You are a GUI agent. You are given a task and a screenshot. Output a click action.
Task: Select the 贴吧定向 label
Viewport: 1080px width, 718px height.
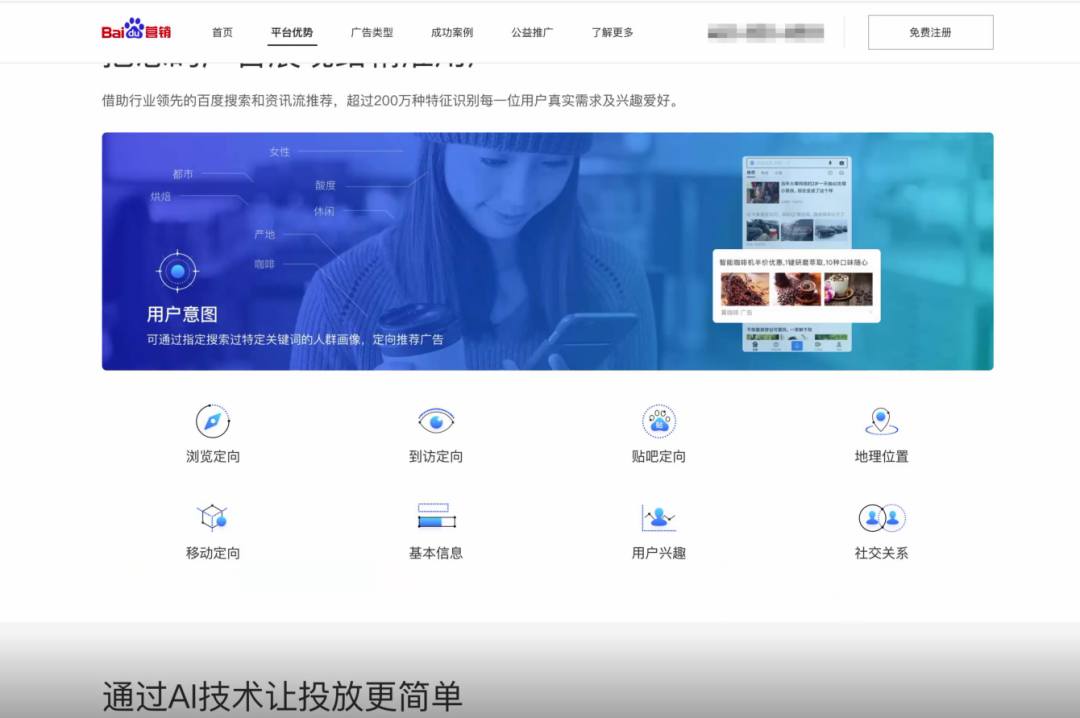click(659, 456)
